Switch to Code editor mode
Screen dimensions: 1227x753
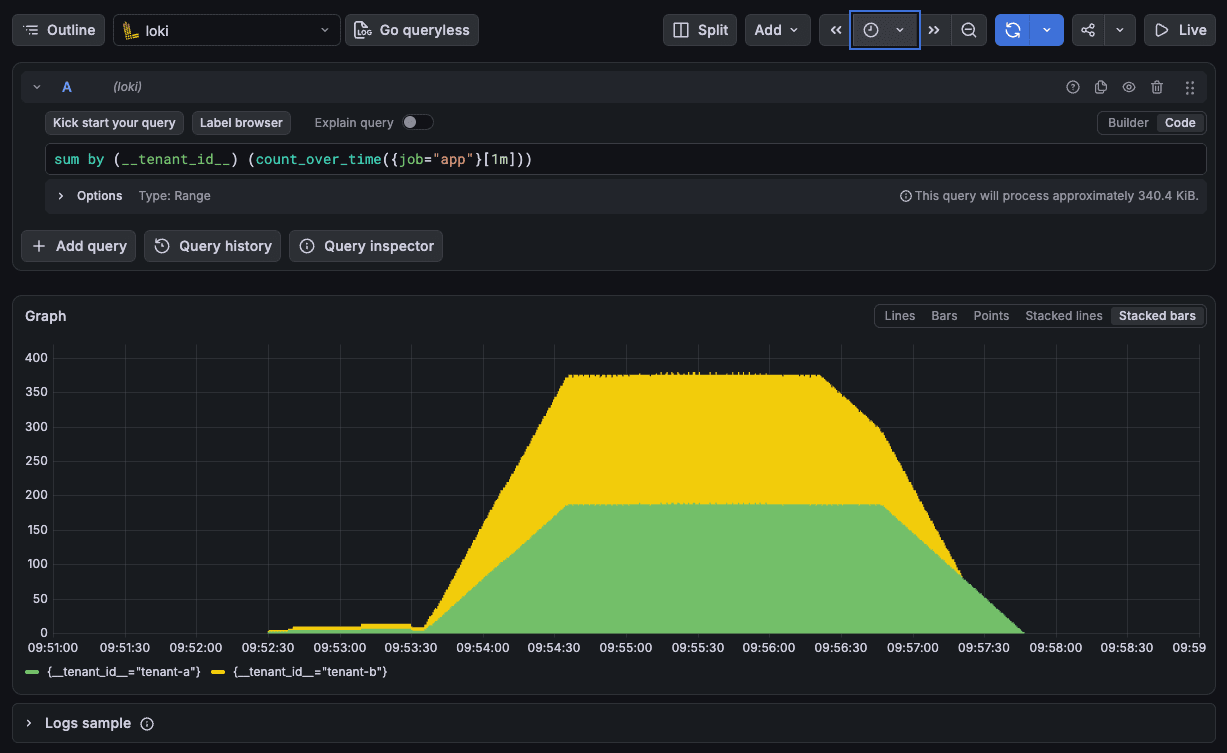[x=1180, y=123]
